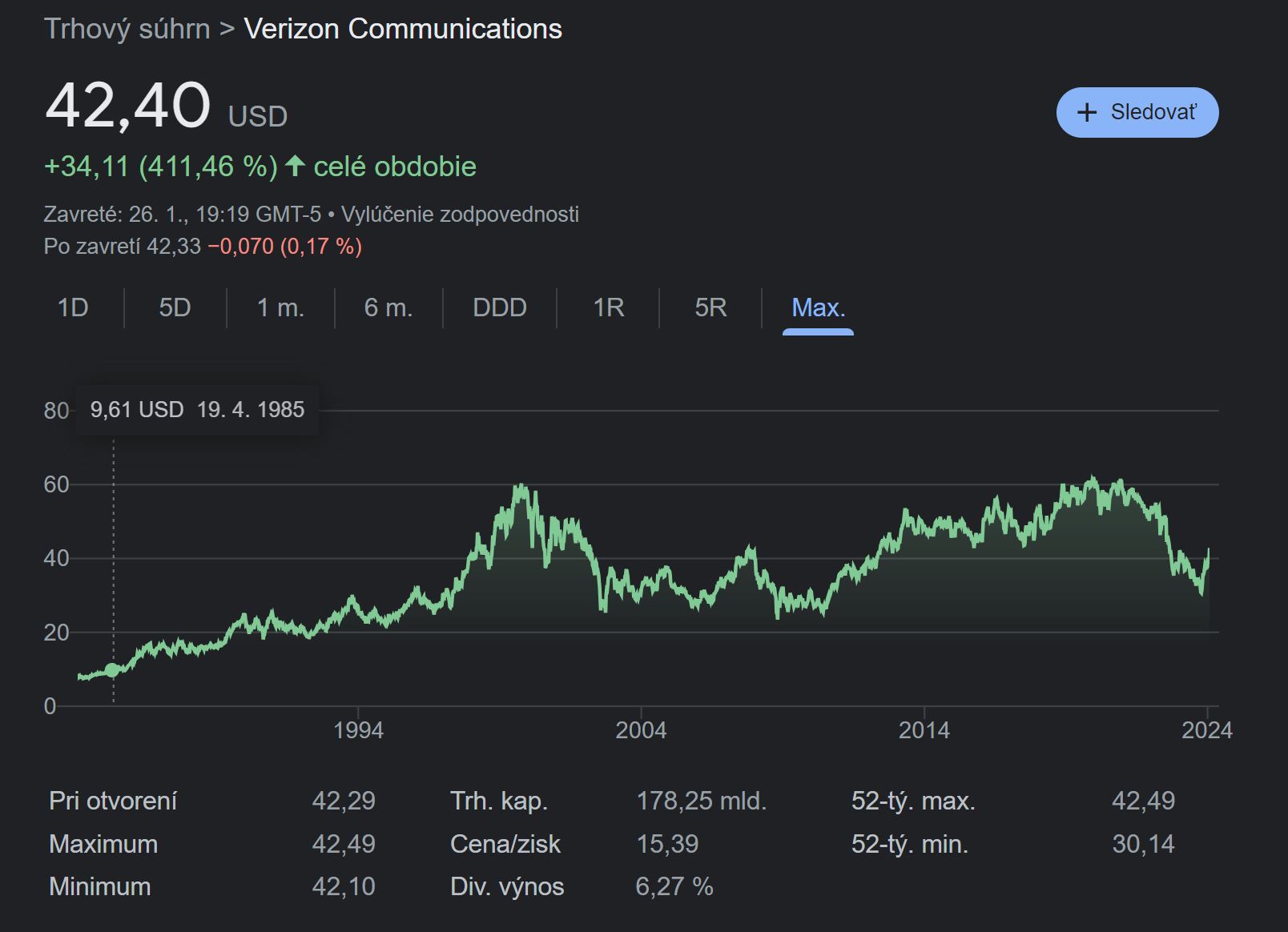
Task: Select the 1 m. range tab
Action: [x=280, y=307]
